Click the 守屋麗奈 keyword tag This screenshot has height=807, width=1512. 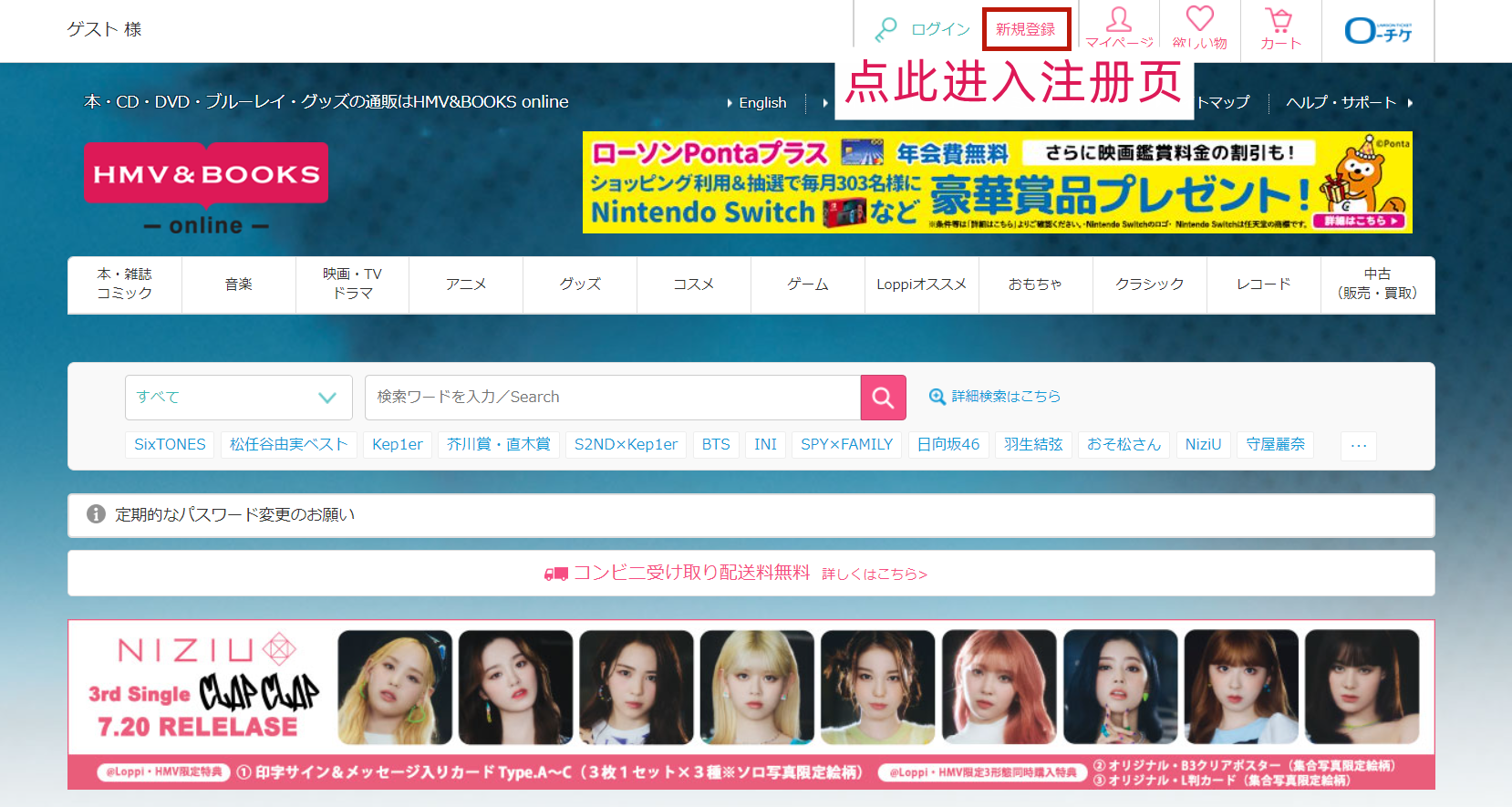tap(1275, 445)
